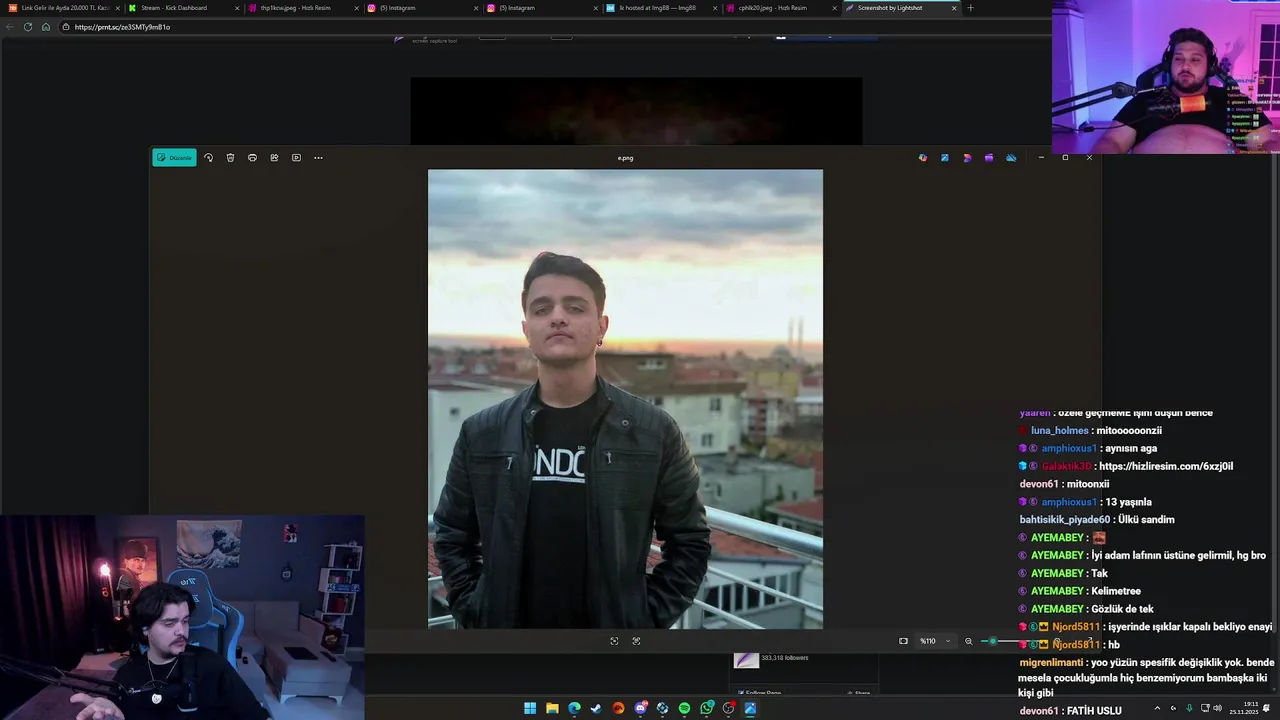Viewport: 1280px width, 720px height.
Task: Open the %110 zoom level dropdown
Action: click(x=934, y=641)
